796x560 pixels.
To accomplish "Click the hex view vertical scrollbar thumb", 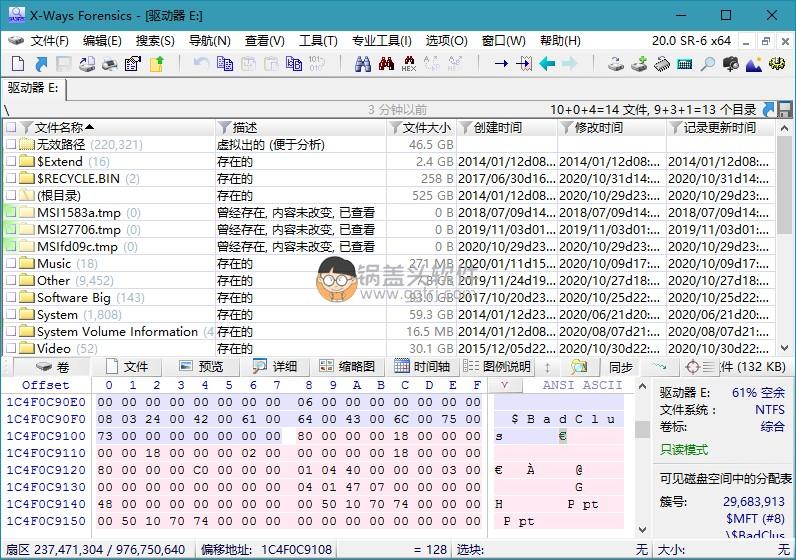I will (x=642, y=430).
